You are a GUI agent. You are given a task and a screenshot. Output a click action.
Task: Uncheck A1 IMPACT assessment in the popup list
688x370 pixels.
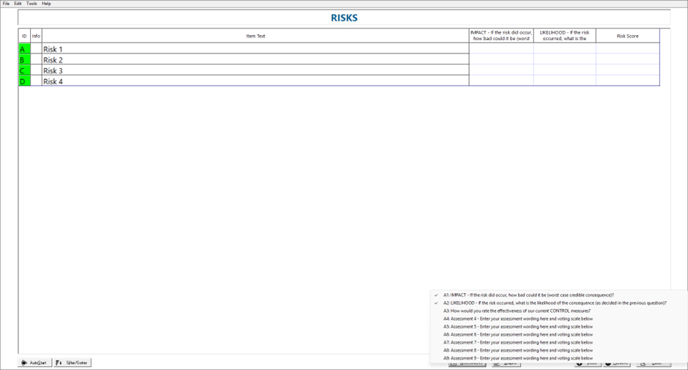point(528,295)
